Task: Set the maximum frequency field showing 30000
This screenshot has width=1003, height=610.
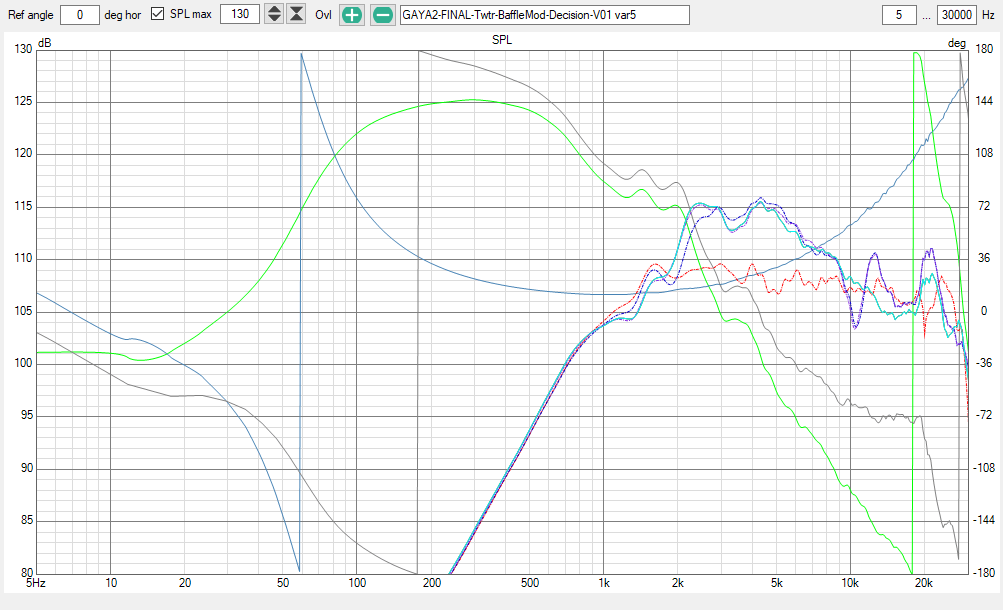Action: [x=957, y=15]
